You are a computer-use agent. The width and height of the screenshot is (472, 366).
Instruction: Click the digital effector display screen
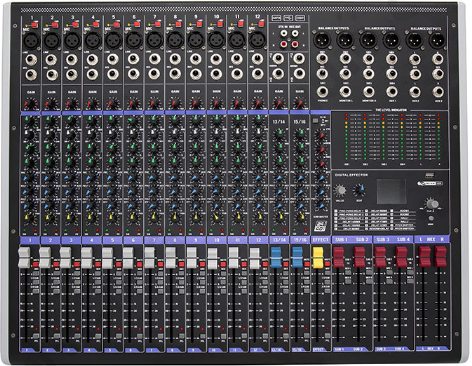(391, 191)
